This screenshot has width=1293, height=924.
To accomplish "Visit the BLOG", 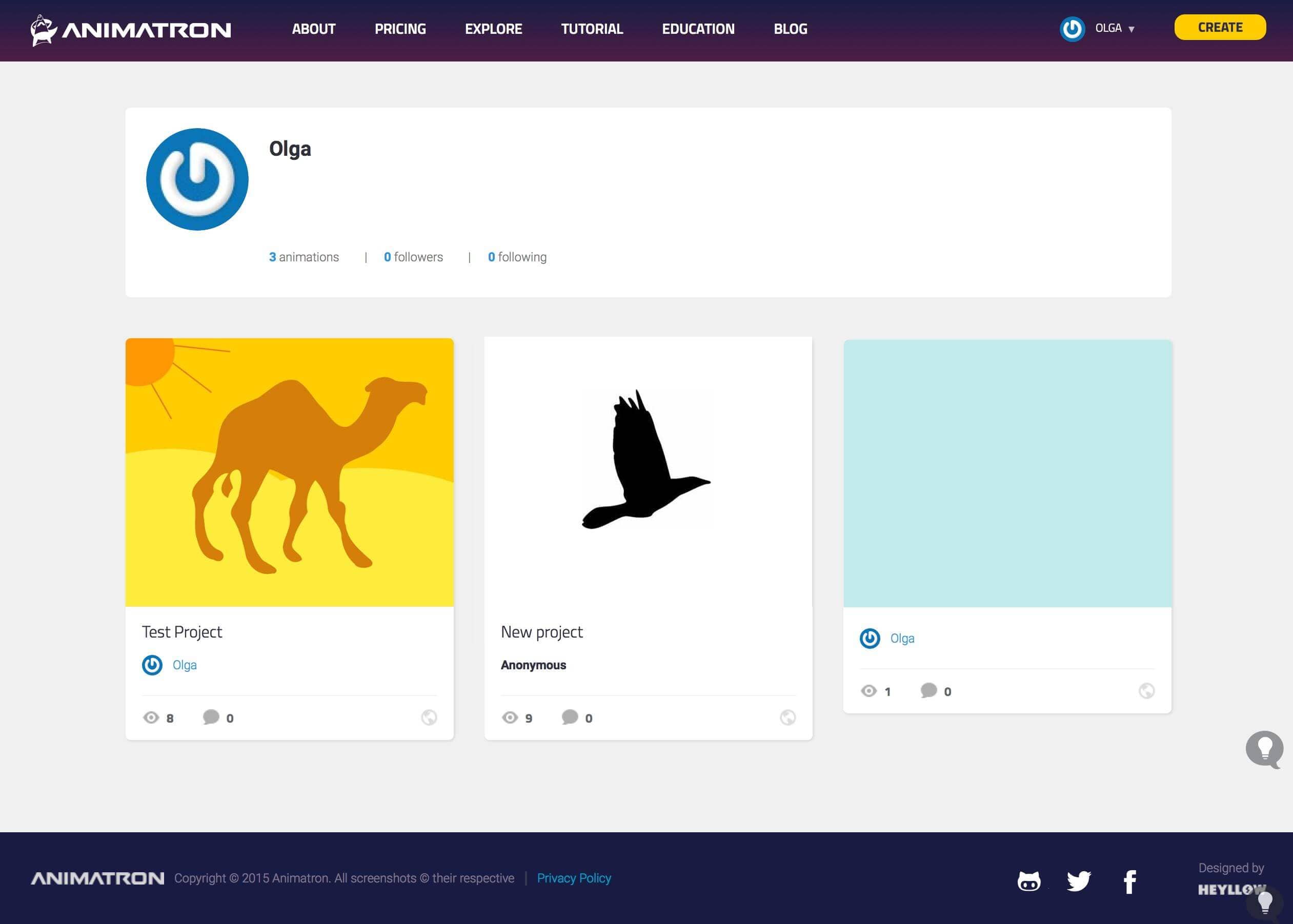I will point(791,29).
